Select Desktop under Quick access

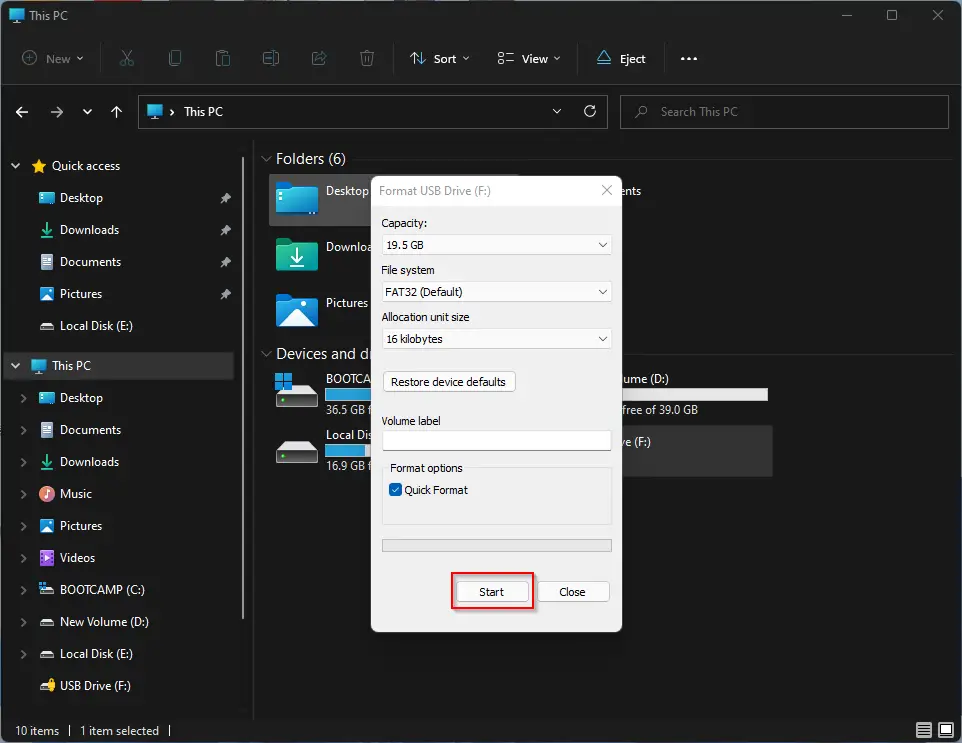(81, 198)
